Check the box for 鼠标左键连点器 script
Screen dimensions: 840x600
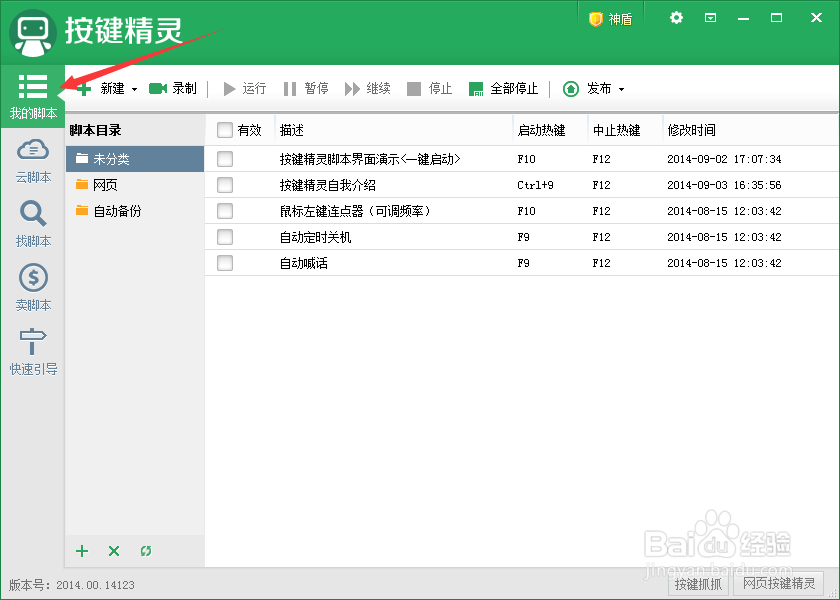click(224, 211)
